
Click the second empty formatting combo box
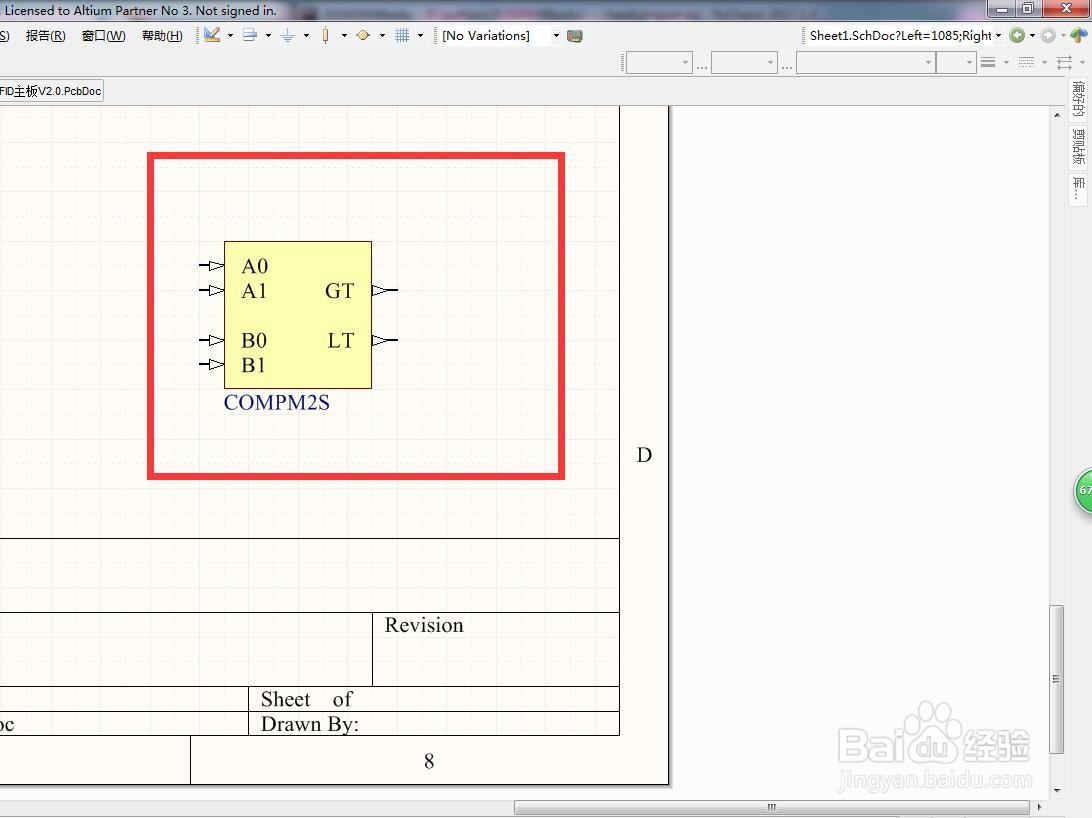(744, 63)
